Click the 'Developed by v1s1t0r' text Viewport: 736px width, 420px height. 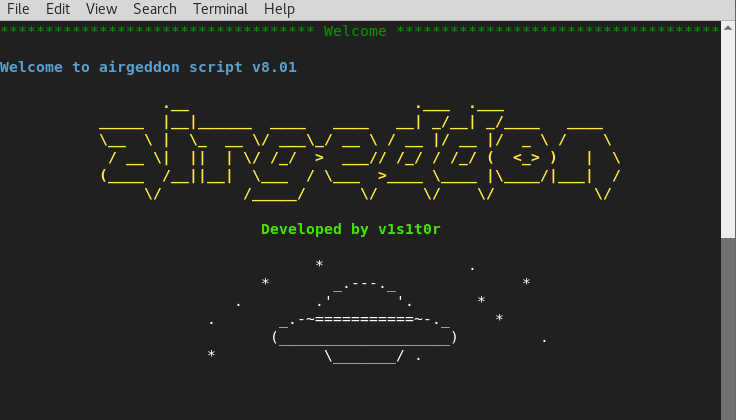[x=351, y=229]
